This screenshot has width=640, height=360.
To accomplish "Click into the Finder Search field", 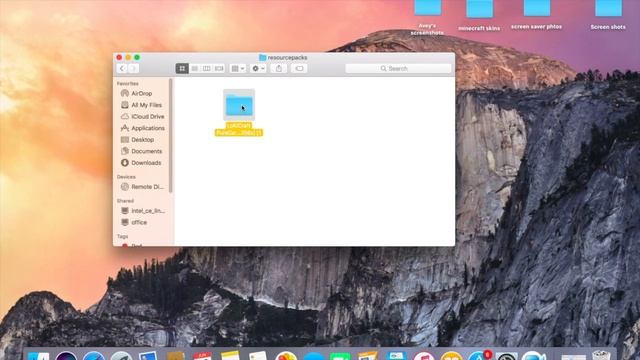I will (398, 69).
